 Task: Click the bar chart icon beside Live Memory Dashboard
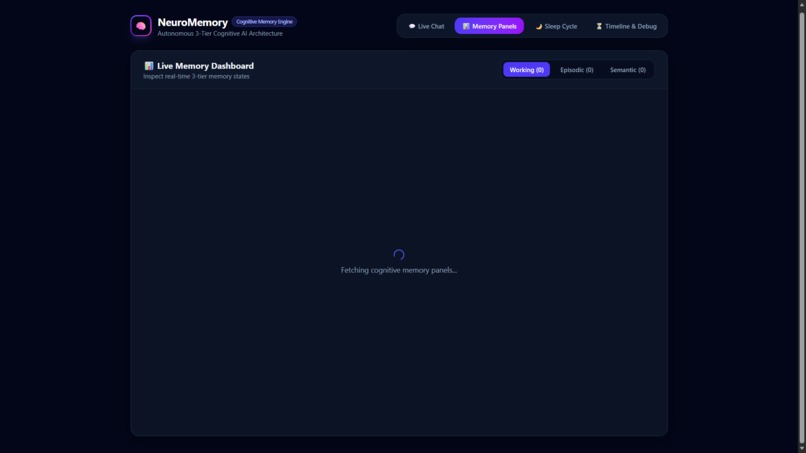tap(149, 66)
